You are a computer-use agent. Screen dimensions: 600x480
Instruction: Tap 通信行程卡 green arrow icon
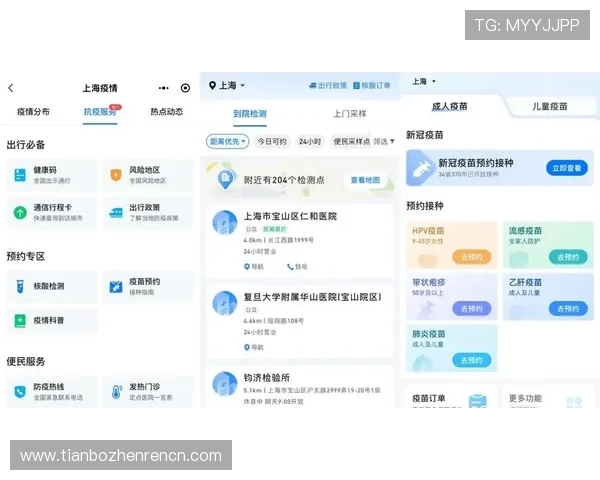20,212
